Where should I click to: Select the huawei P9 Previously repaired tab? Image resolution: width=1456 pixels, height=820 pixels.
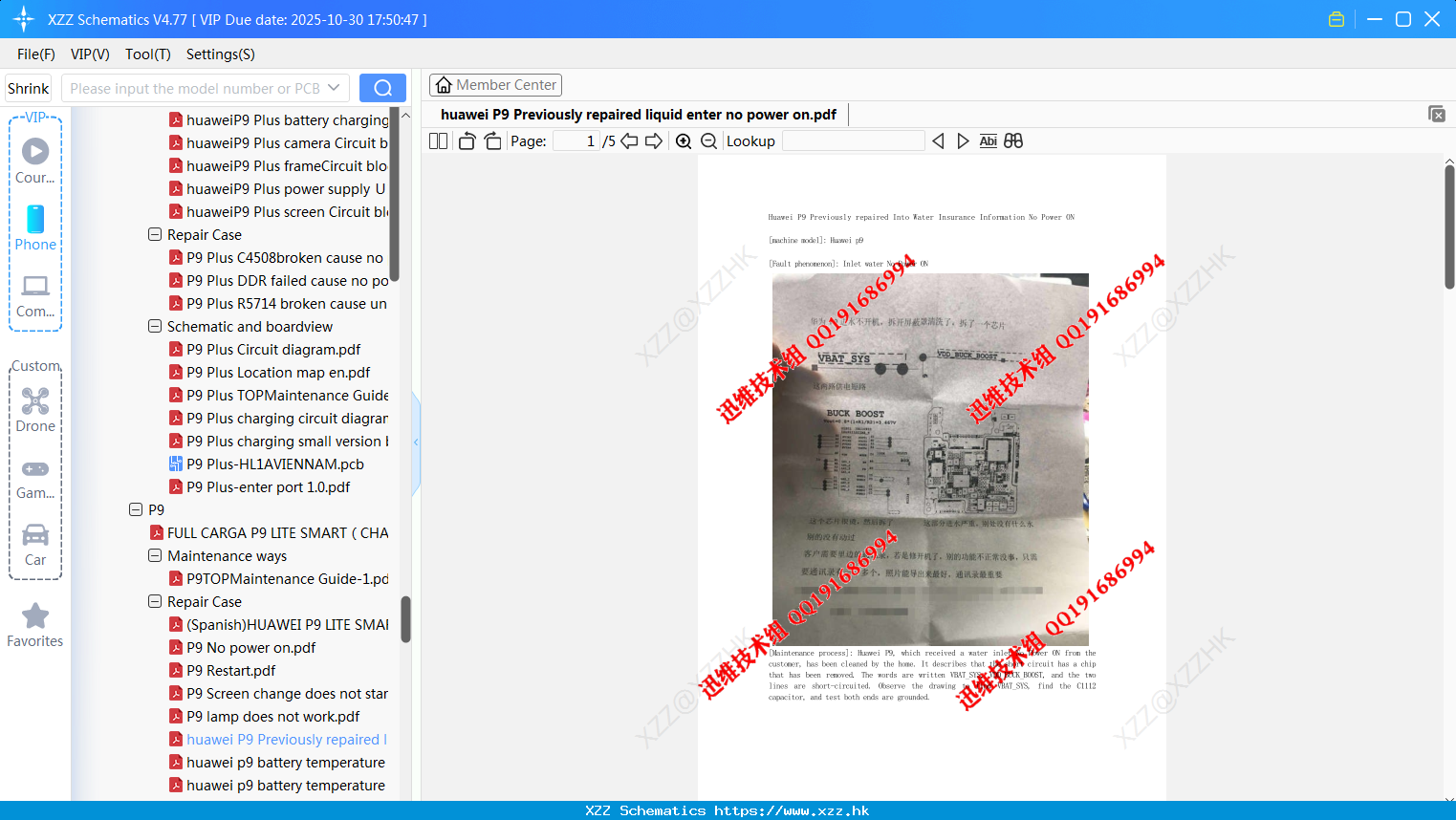(x=638, y=115)
